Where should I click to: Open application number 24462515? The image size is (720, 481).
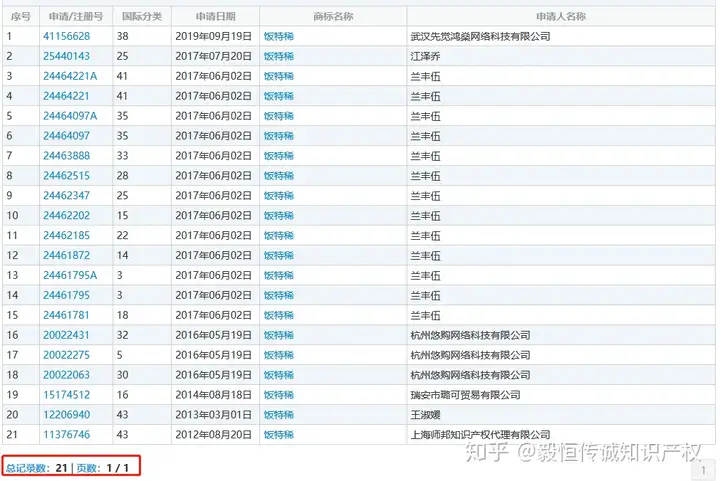click(67, 175)
